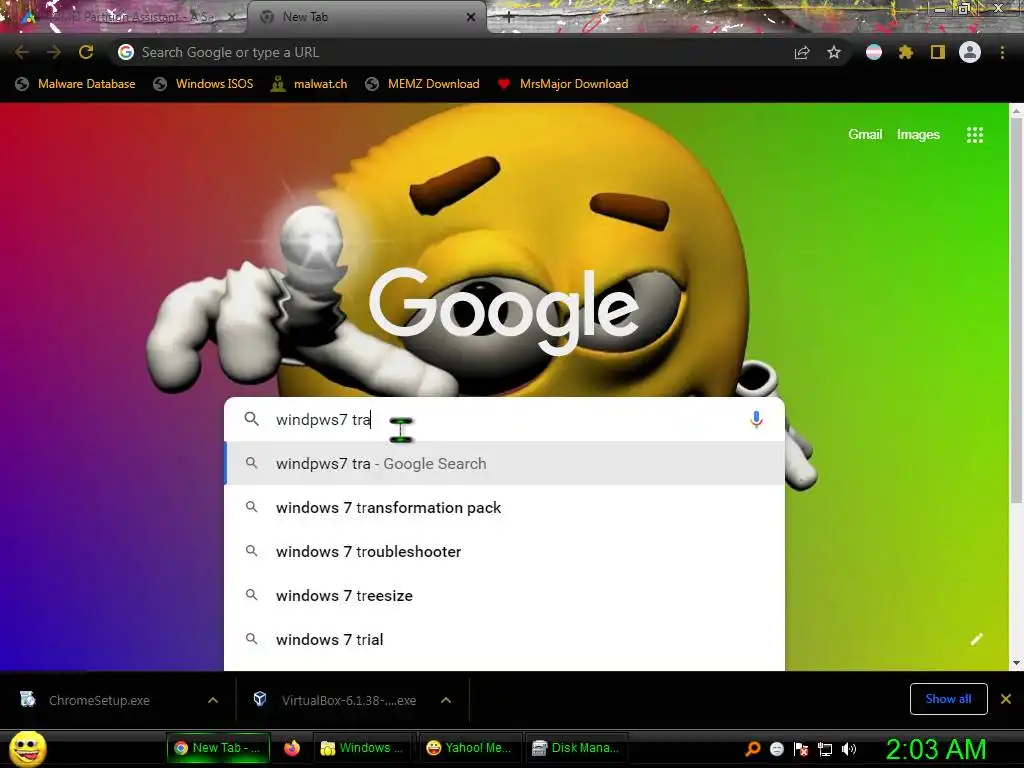Open the MrsMajor Download bookmark

point(563,84)
